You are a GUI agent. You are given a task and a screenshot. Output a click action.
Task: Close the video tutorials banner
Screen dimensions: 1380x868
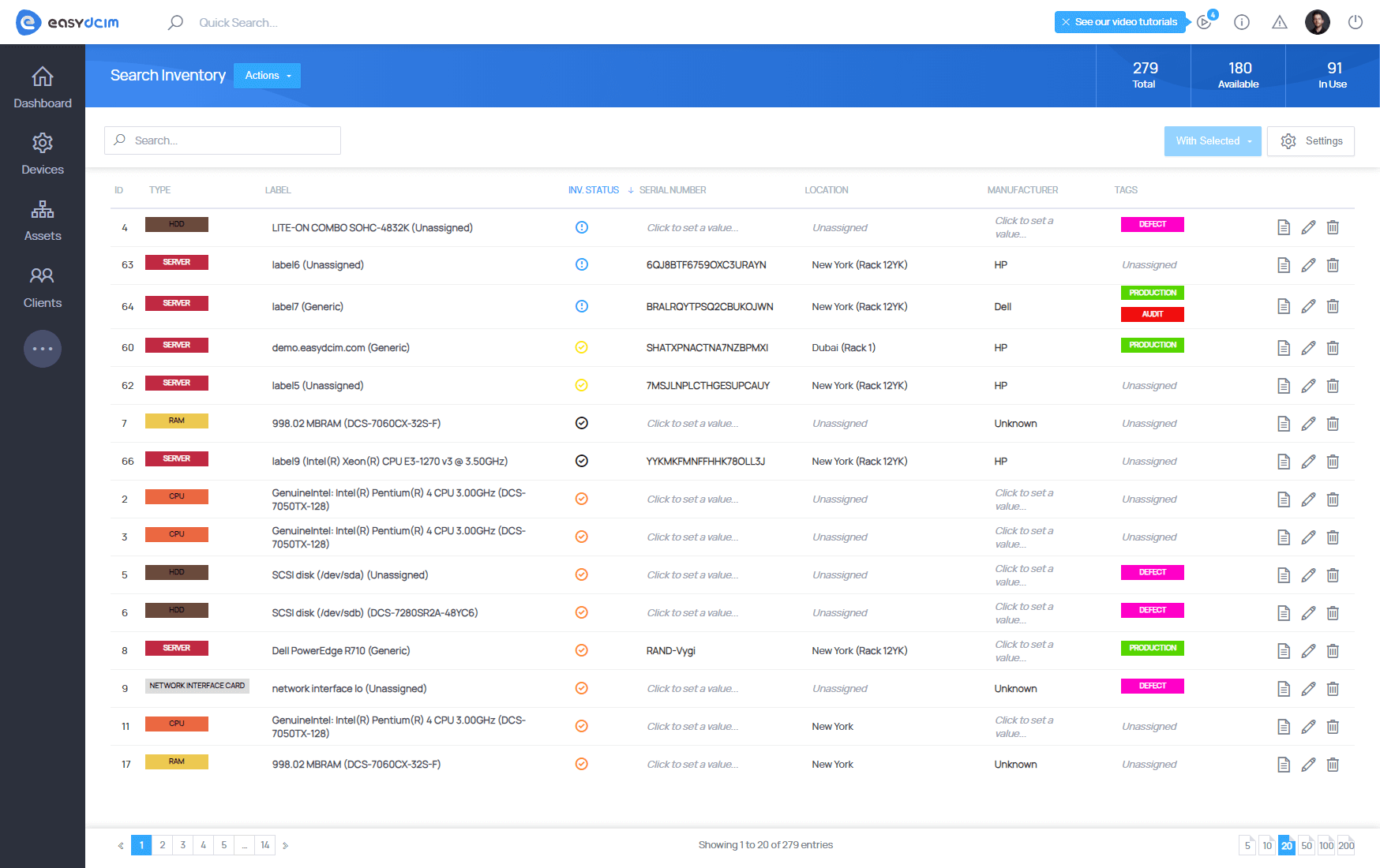click(1066, 22)
